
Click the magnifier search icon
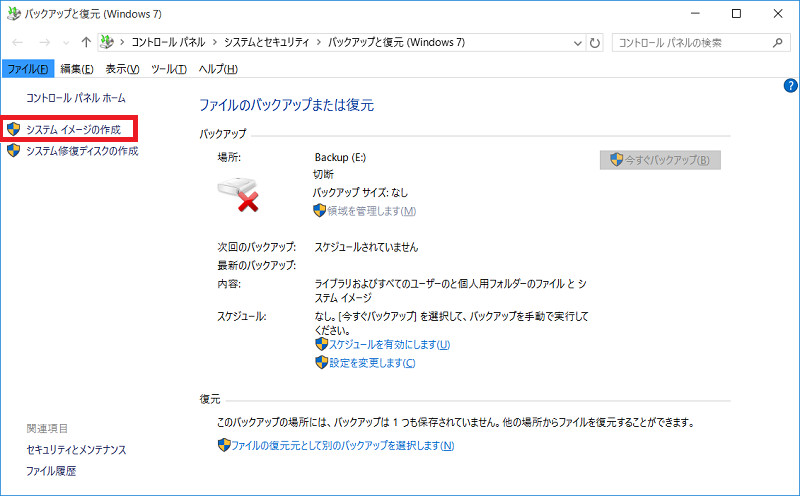(x=777, y=43)
